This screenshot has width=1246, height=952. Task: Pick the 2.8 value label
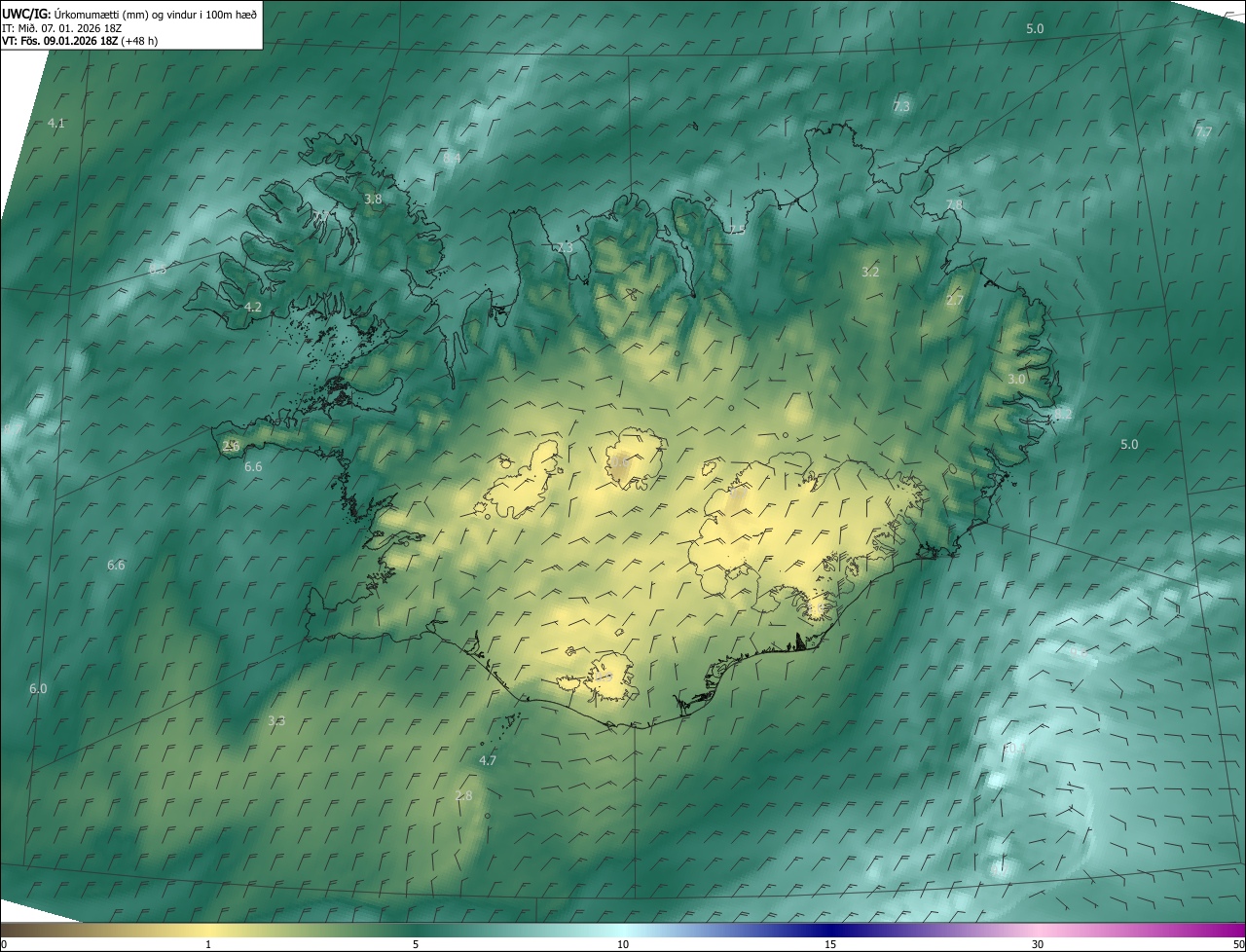click(463, 795)
